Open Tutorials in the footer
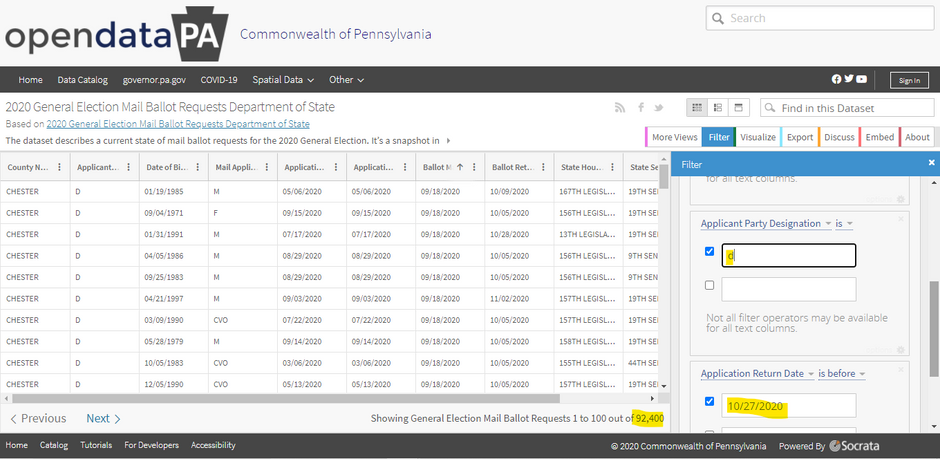The width and height of the screenshot is (940, 459). pos(96,445)
